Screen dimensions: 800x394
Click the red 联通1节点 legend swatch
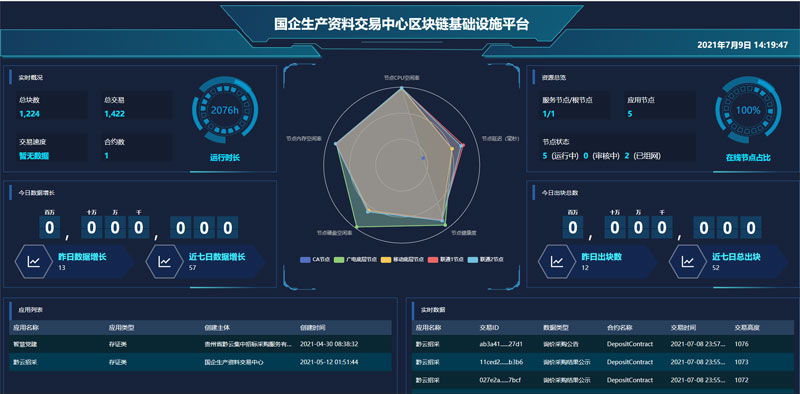tap(433, 260)
